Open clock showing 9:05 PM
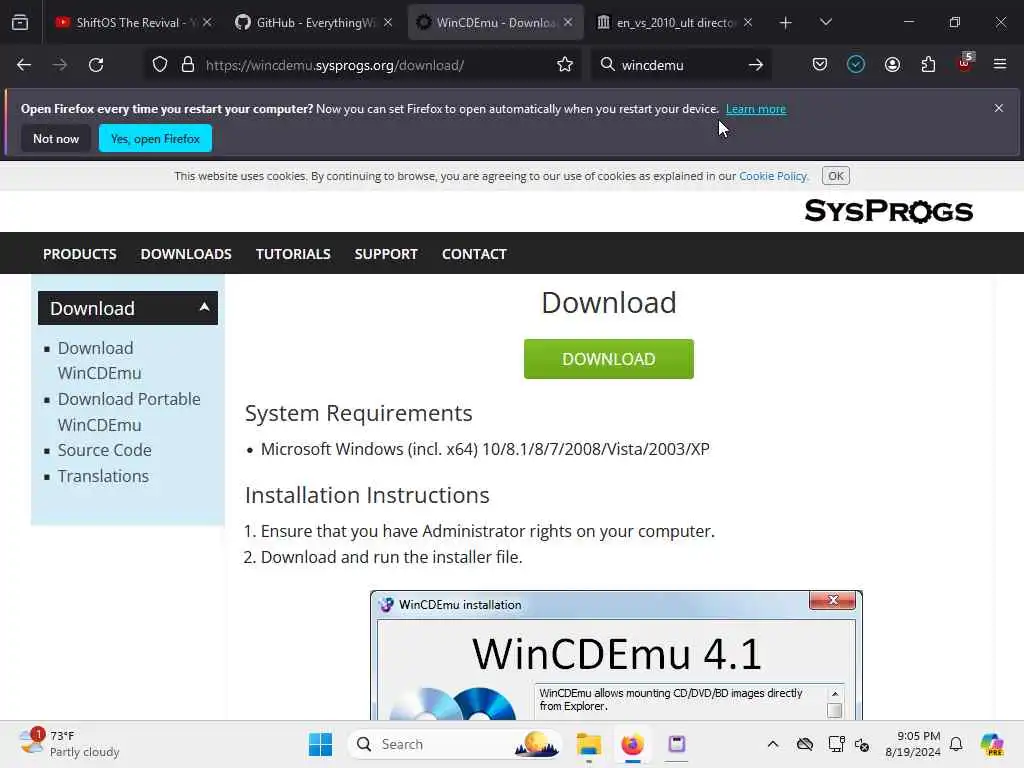The height and width of the screenshot is (768, 1024). (x=912, y=744)
